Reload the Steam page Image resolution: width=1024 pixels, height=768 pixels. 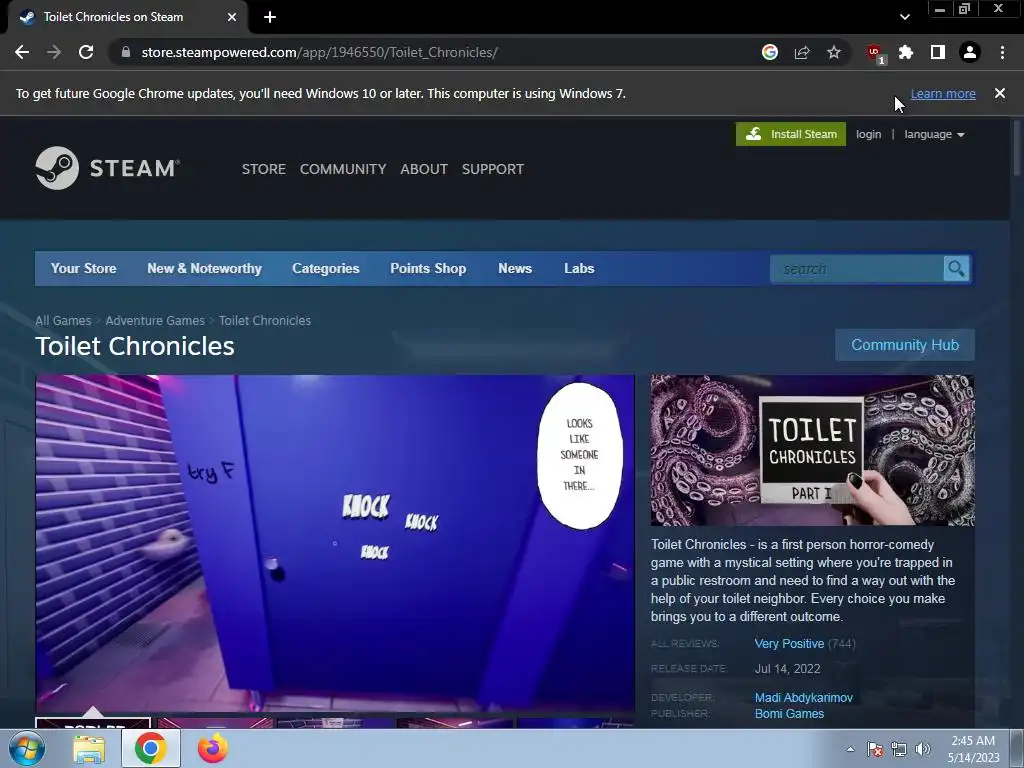(x=86, y=52)
